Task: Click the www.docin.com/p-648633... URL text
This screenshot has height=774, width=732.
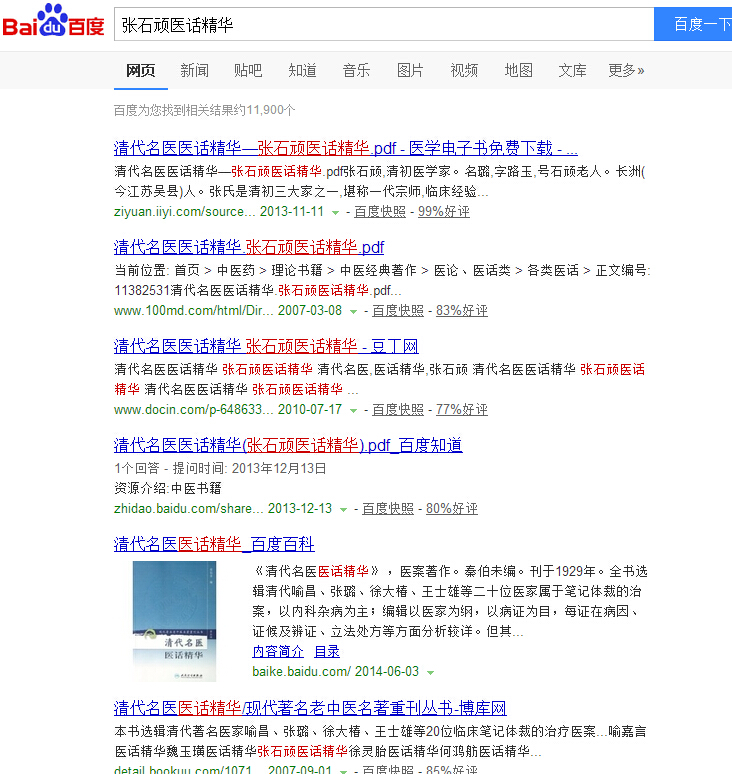Action: click(x=193, y=410)
